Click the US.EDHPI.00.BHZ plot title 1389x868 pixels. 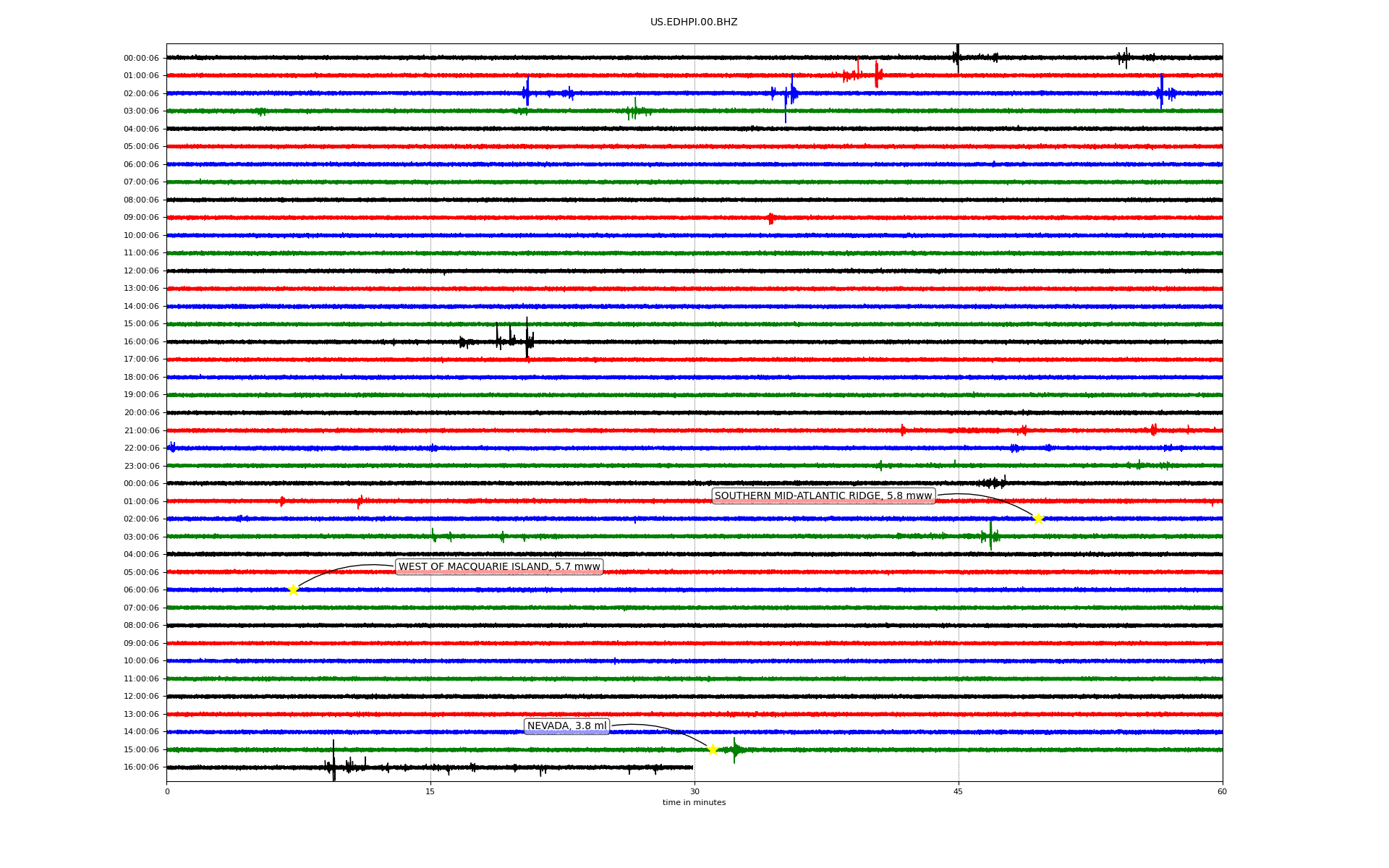694,22
